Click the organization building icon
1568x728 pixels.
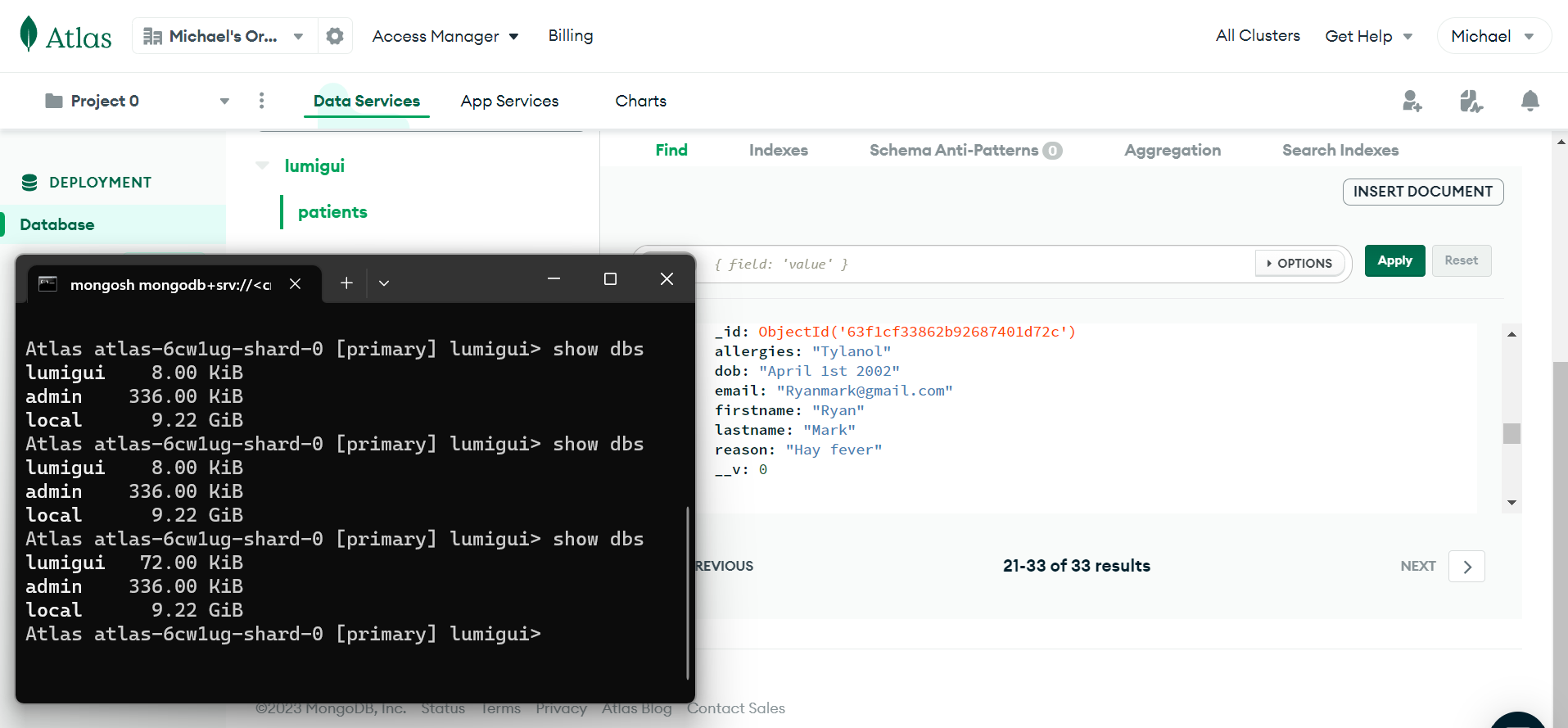(x=152, y=36)
